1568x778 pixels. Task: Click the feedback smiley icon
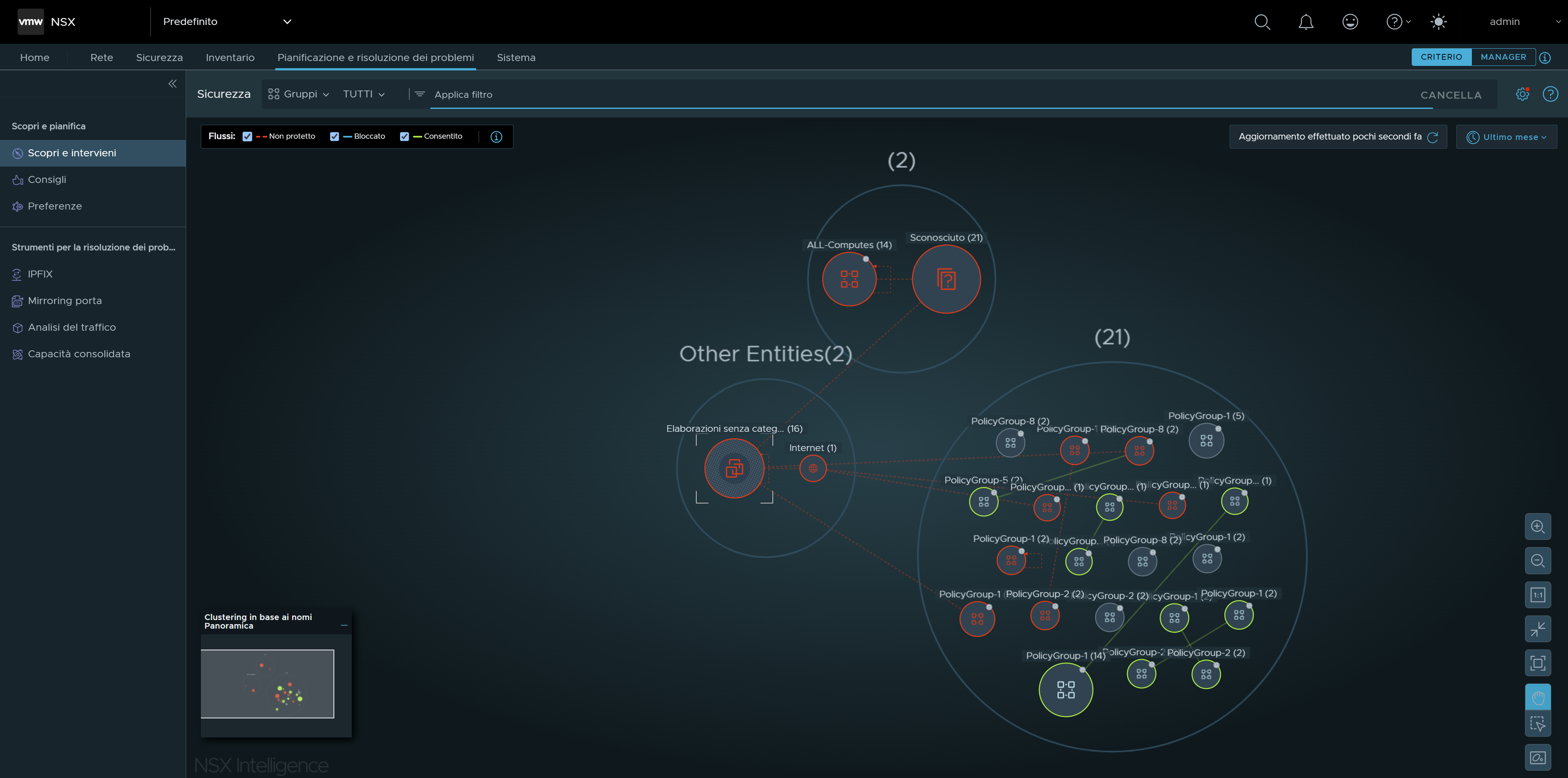tap(1350, 22)
